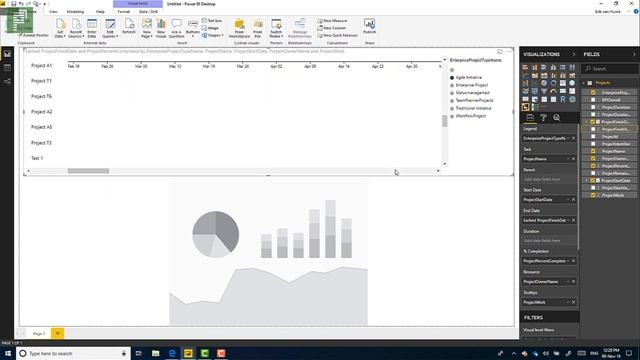Screen dimensions: 640x360
Task: Open the Format paint roller pane
Action: pos(543,118)
